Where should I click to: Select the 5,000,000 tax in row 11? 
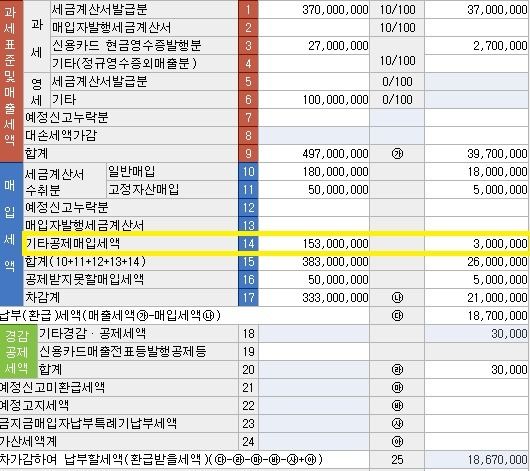pyautogui.click(x=477, y=189)
